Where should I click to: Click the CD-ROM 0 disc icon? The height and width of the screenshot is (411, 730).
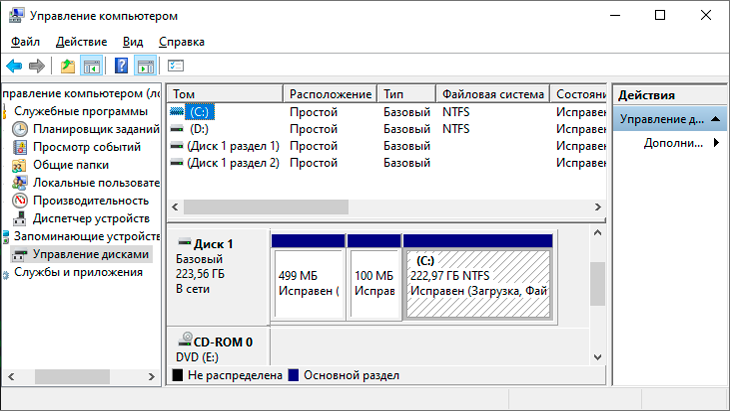click(185, 339)
